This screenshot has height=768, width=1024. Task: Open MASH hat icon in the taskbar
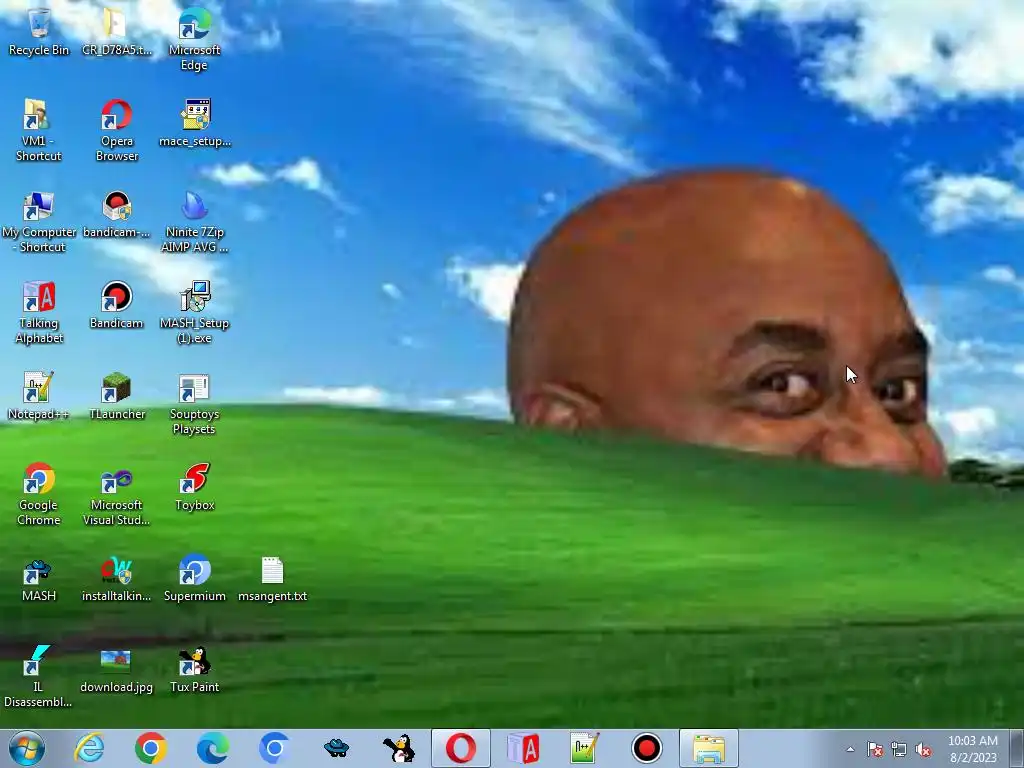336,748
